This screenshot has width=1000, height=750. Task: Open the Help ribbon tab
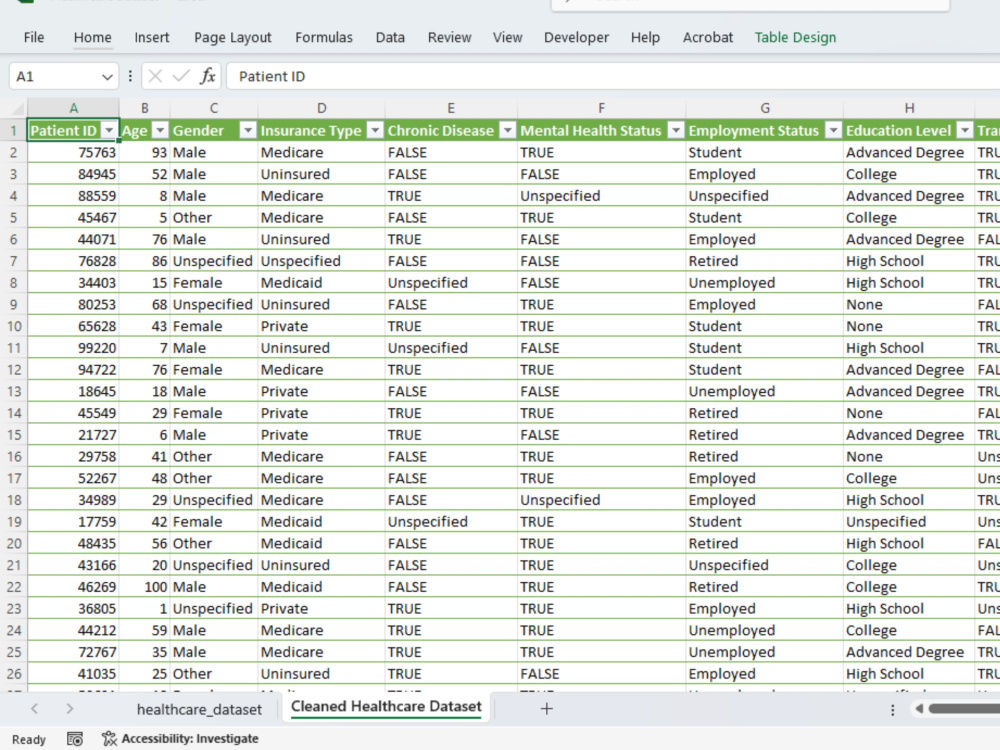[x=645, y=38]
